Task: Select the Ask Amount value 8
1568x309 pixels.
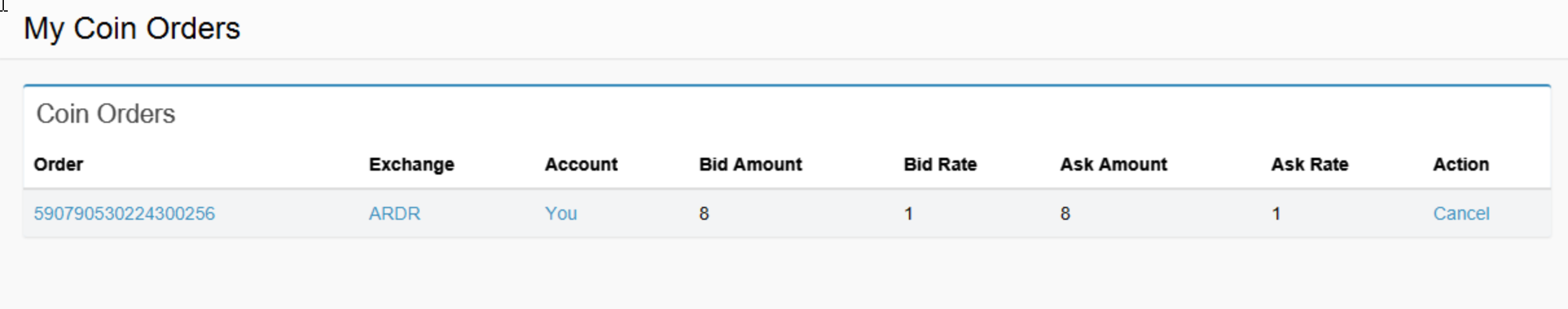Action: click(x=1065, y=214)
